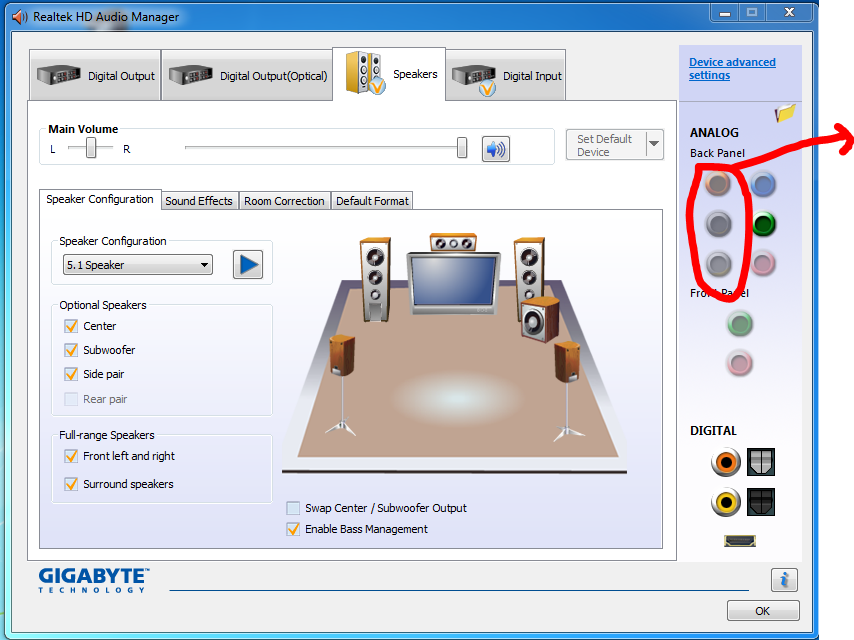854x640 pixels.
Task: Open the Default Format tab
Action: pyautogui.click(x=372, y=201)
